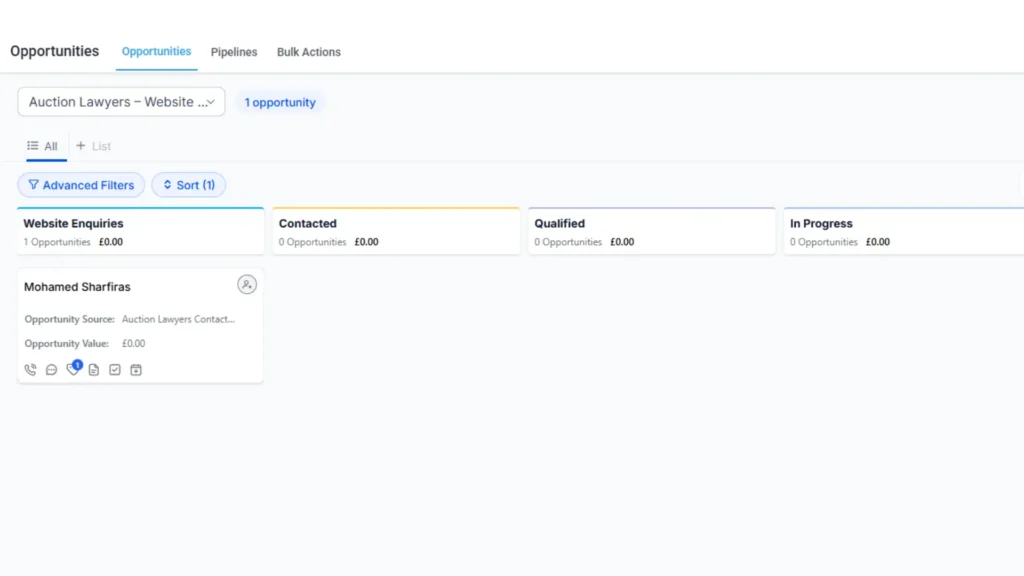The width and height of the screenshot is (1024, 576).
Task: Click the filter funnel icon in Advanced Filters
Action: click(34, 185)
